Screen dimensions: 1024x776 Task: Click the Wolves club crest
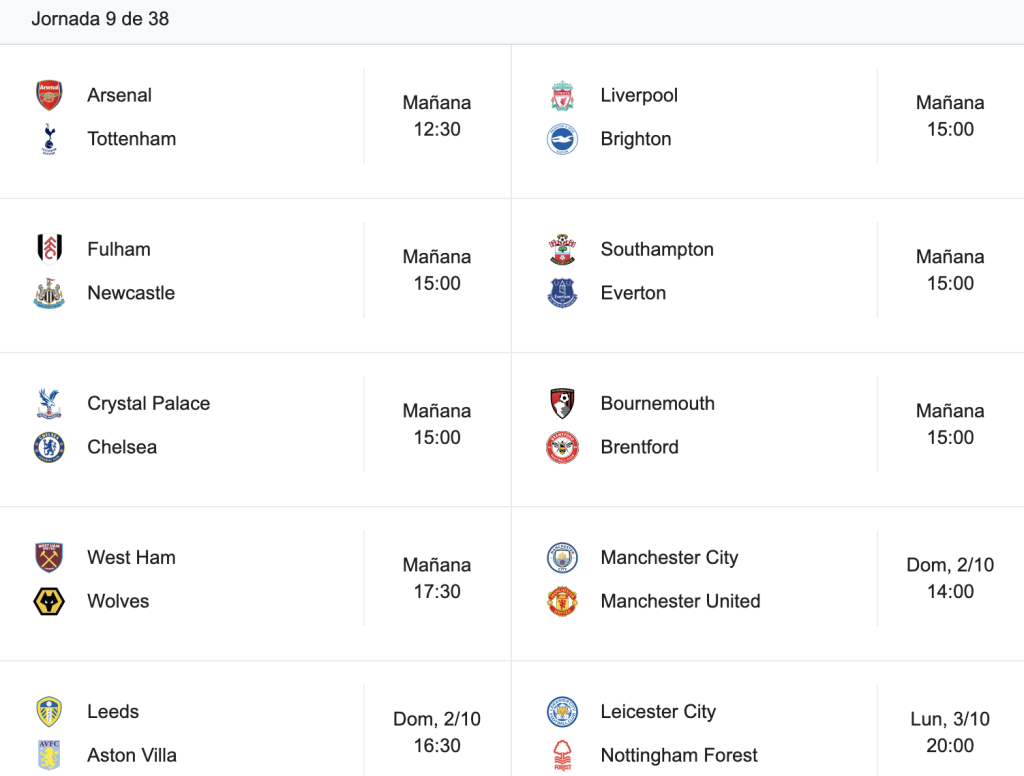coord(49,601)
